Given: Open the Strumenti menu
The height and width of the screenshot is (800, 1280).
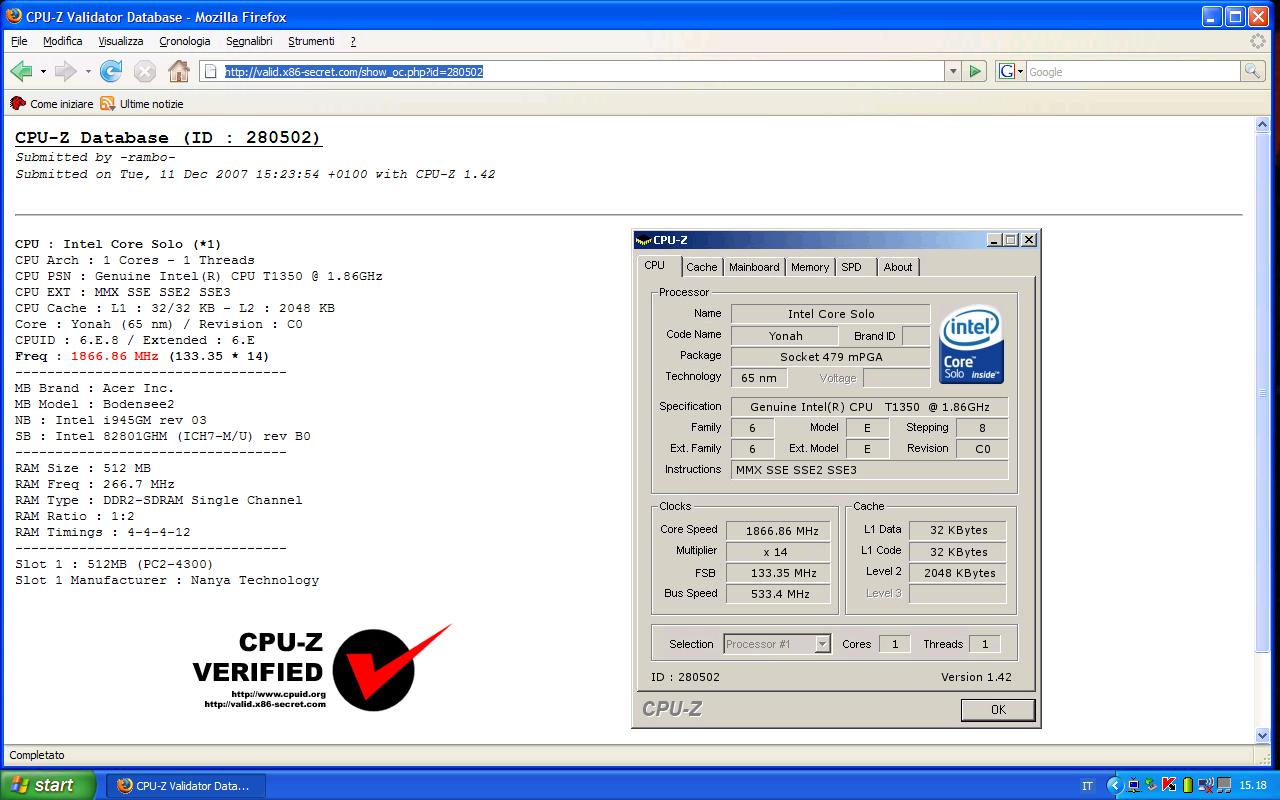Looking at the screenshot, I should (311, 41).
